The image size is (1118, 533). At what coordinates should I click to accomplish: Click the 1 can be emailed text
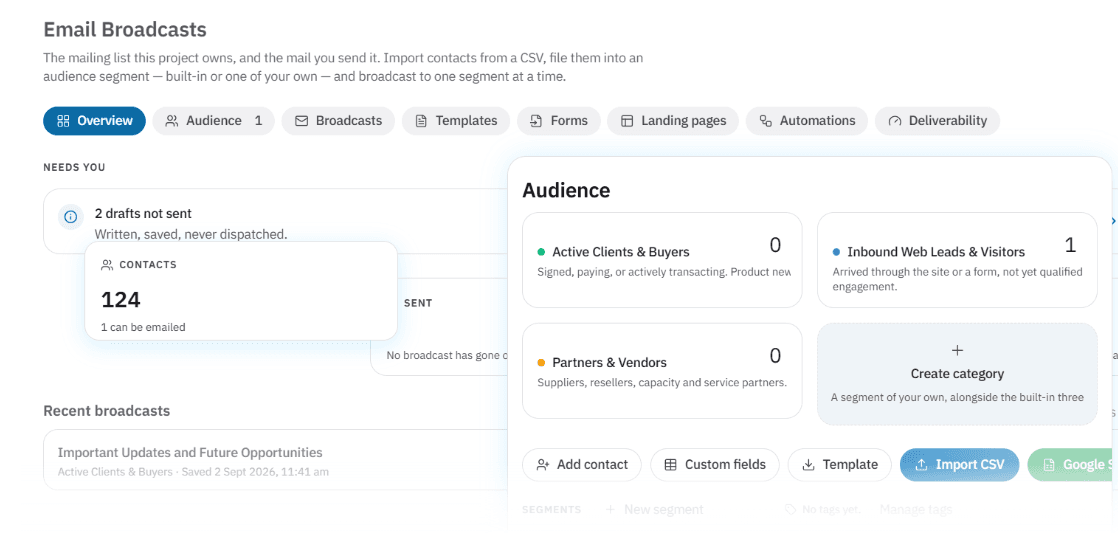(x=143, y=328)
